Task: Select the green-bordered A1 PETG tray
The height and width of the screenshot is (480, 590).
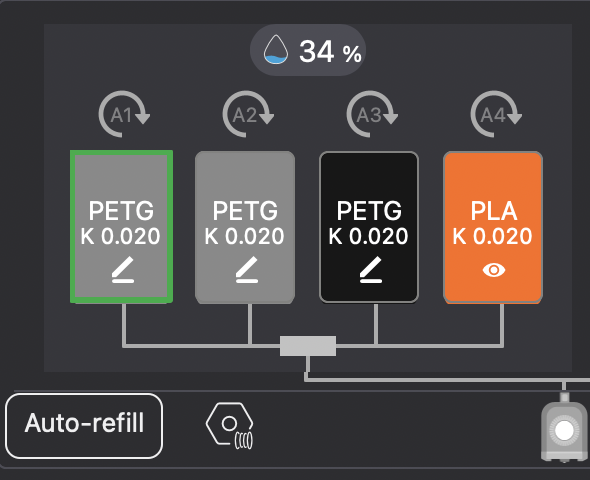Action: pos(122,226)
